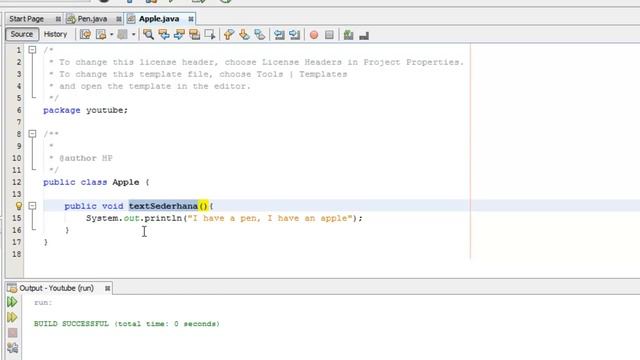This screenshot has height=360, width=640.
Task: Click the 'run:' line in output
Action: click(43, 302)
